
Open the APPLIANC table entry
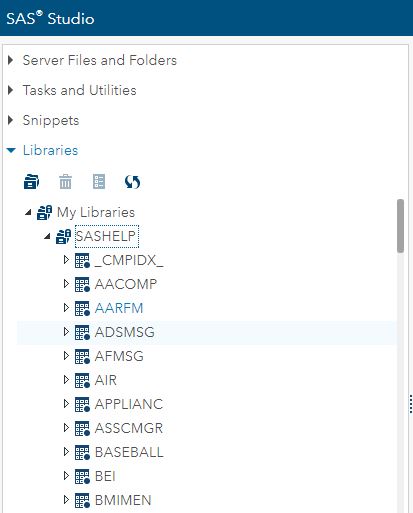pyautogui.click(x=129, y=404)
